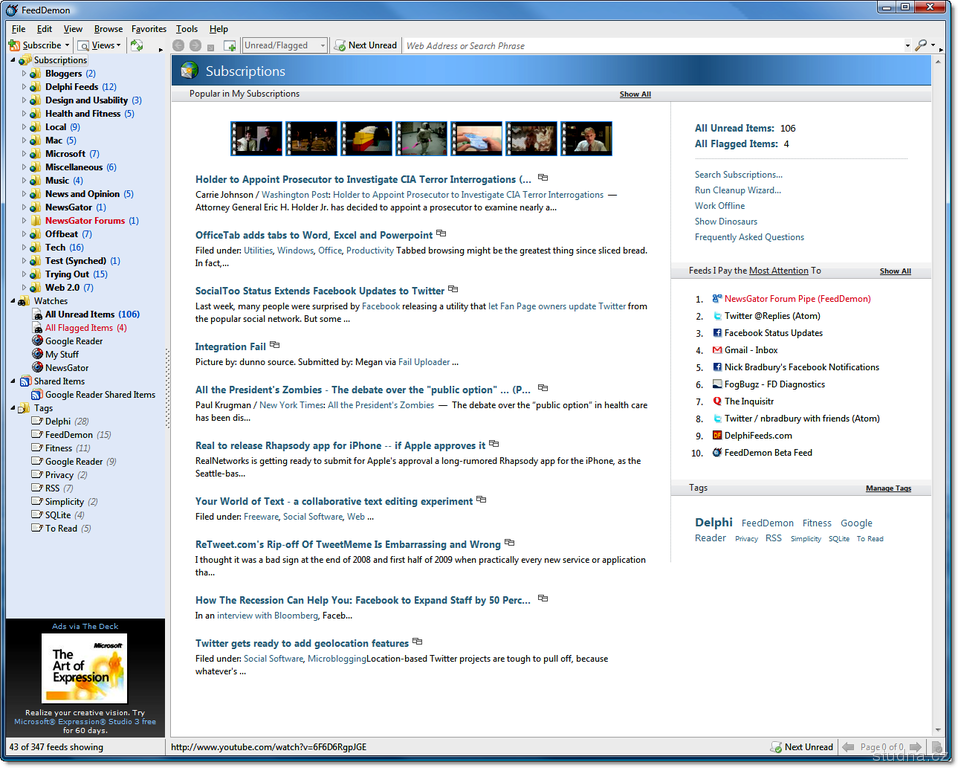Click Run Cleanup Wizard link
Viewport: 958px width, 768px height.
(x=737, y=190)
